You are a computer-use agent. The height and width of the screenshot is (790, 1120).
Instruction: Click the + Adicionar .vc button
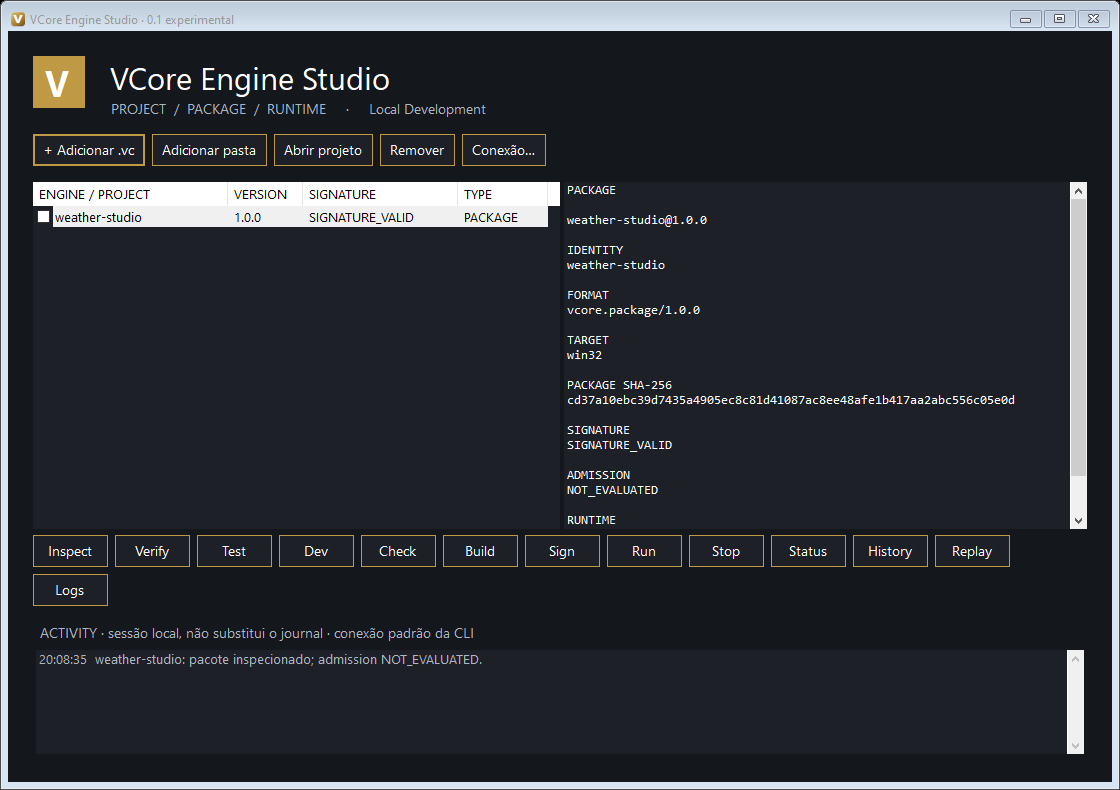(89, 150)
